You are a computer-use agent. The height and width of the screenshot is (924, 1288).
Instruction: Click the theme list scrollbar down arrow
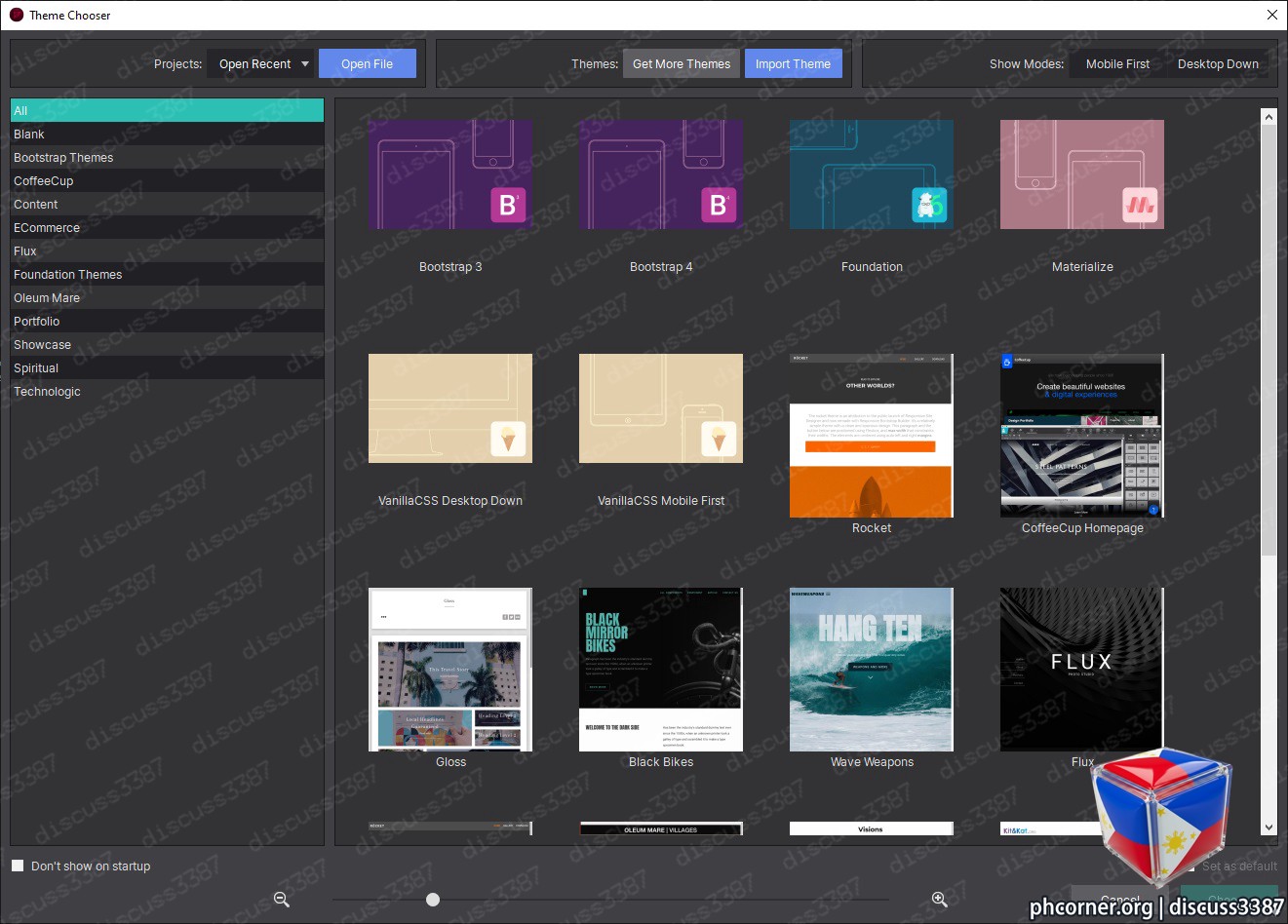click(x=1268, y=828)
